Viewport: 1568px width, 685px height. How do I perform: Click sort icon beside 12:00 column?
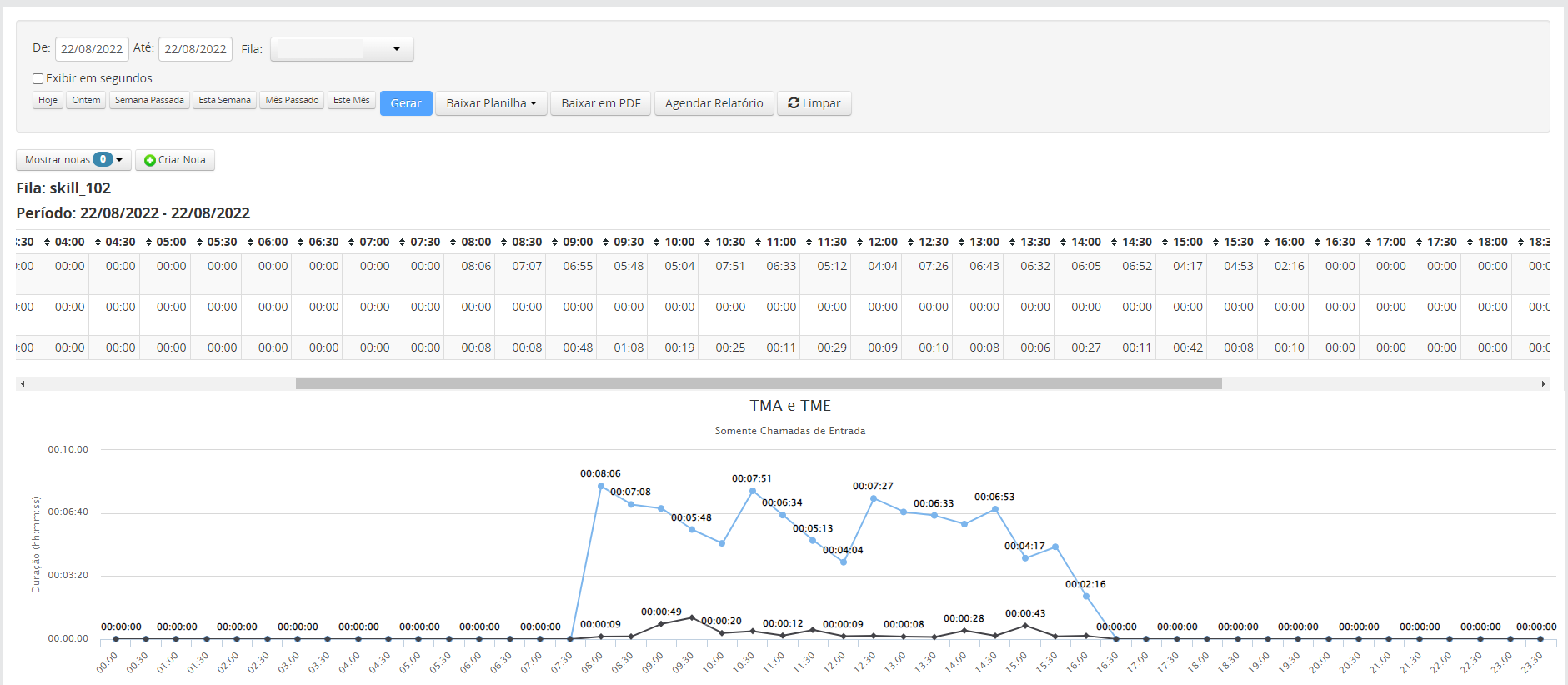859,242
